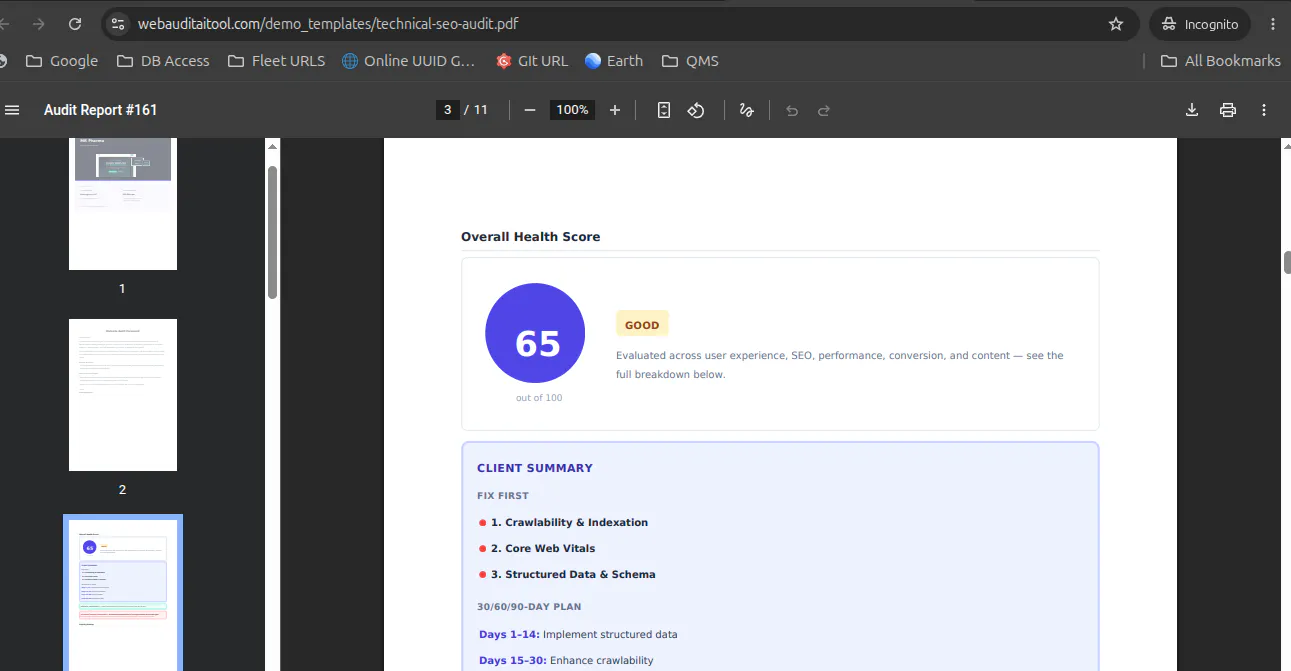This screenshot has height=671, width=1291.
Task: Print the PDF document
Action: pos(1228,110)
